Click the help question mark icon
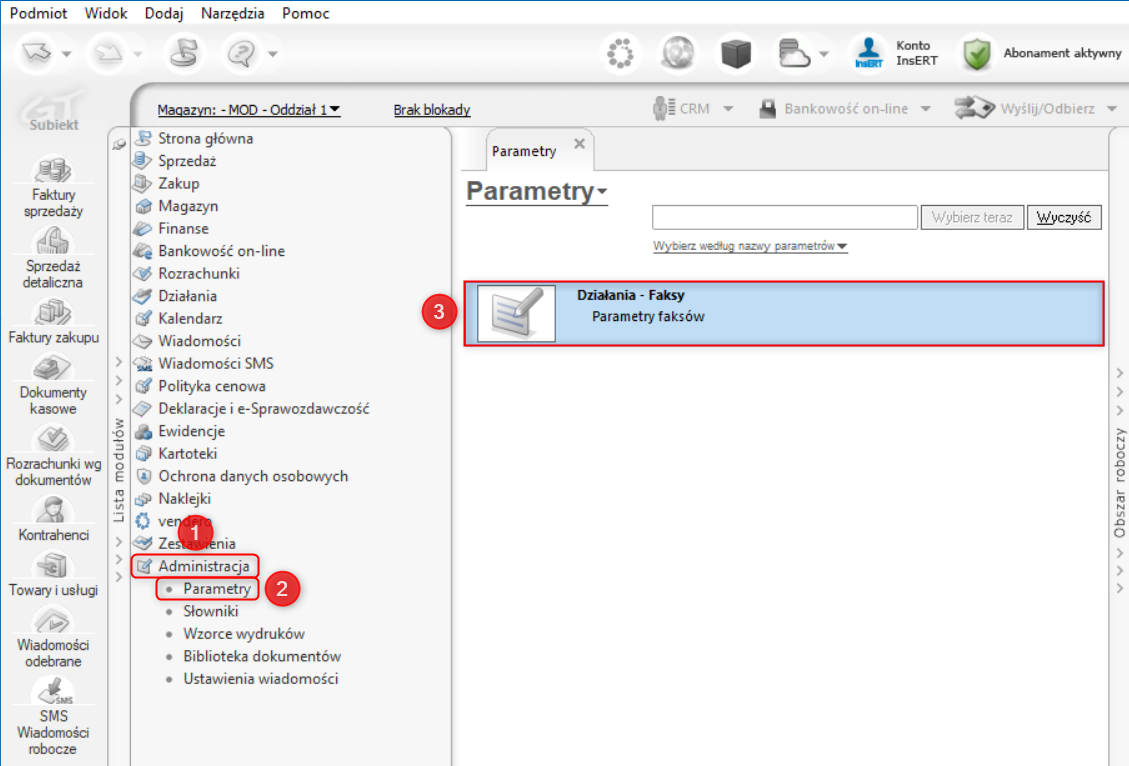The image size is (1129, 766). (241, 53)
